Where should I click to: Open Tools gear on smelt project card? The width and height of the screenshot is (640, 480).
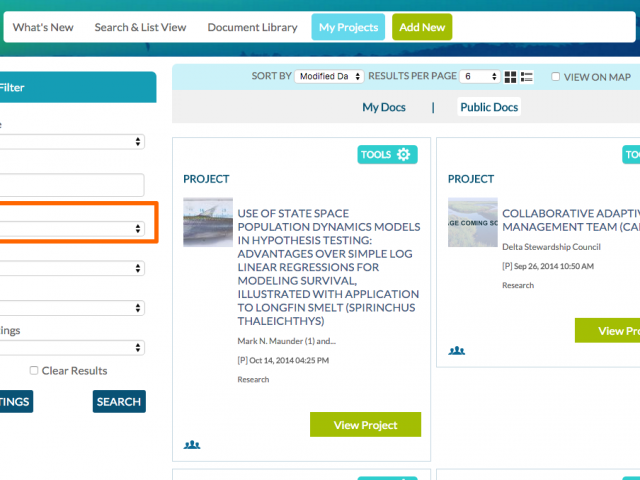coord(387,154)
